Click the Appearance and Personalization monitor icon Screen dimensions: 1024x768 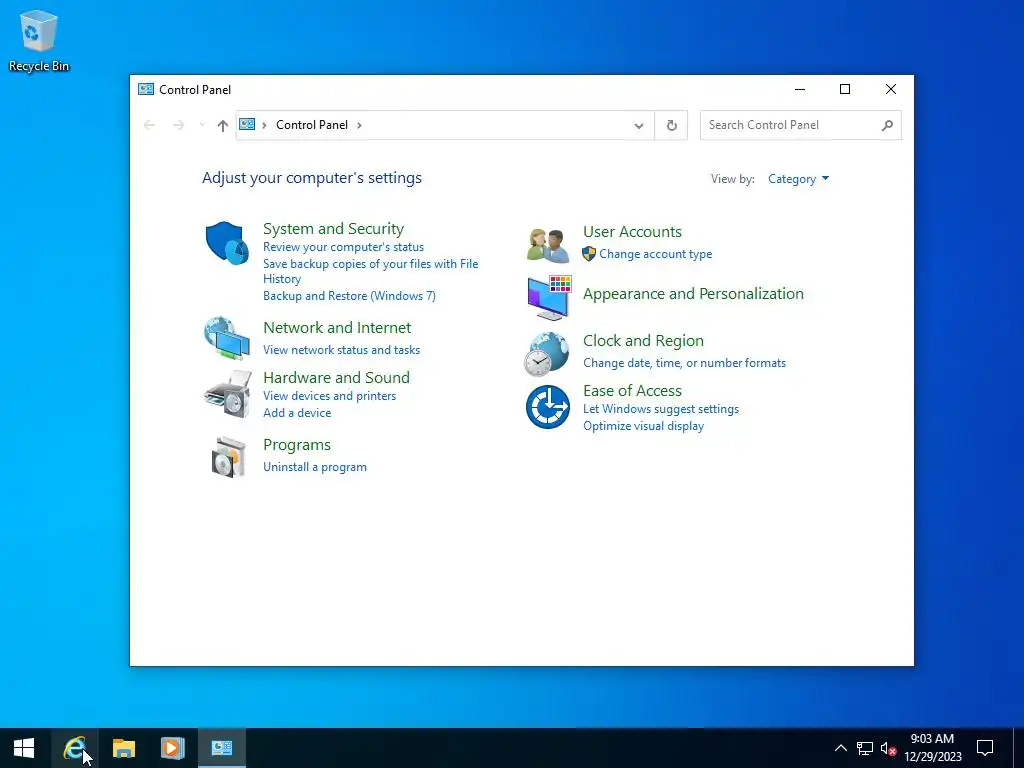[549, 297]
